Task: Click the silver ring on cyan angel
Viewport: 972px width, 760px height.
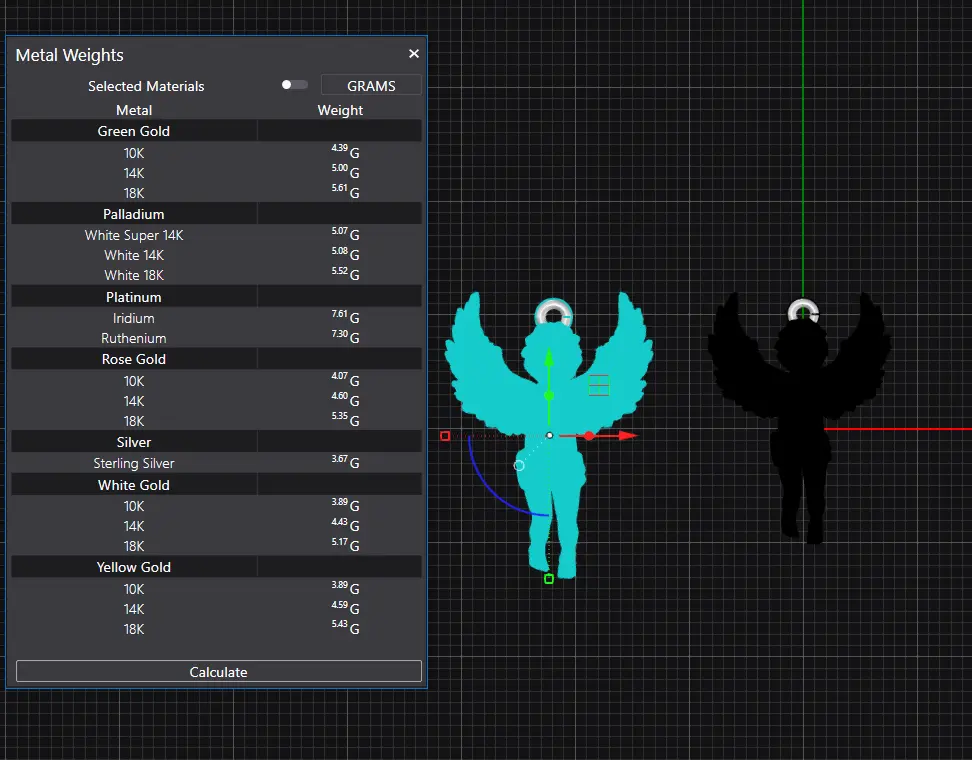Action: 551,313
